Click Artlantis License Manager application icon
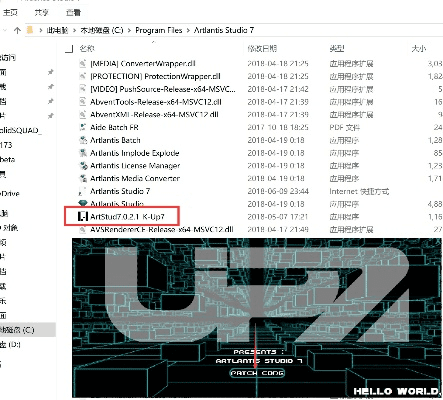The width and height of the screenshot is (443, 400). [83, 166]
